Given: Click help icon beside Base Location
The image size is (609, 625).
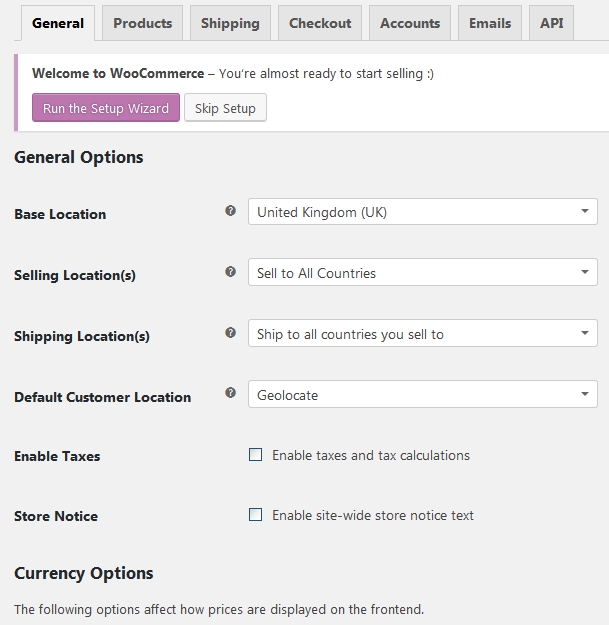Looking at the screenshot, I should pyautogui.click(x=231, y=211).
